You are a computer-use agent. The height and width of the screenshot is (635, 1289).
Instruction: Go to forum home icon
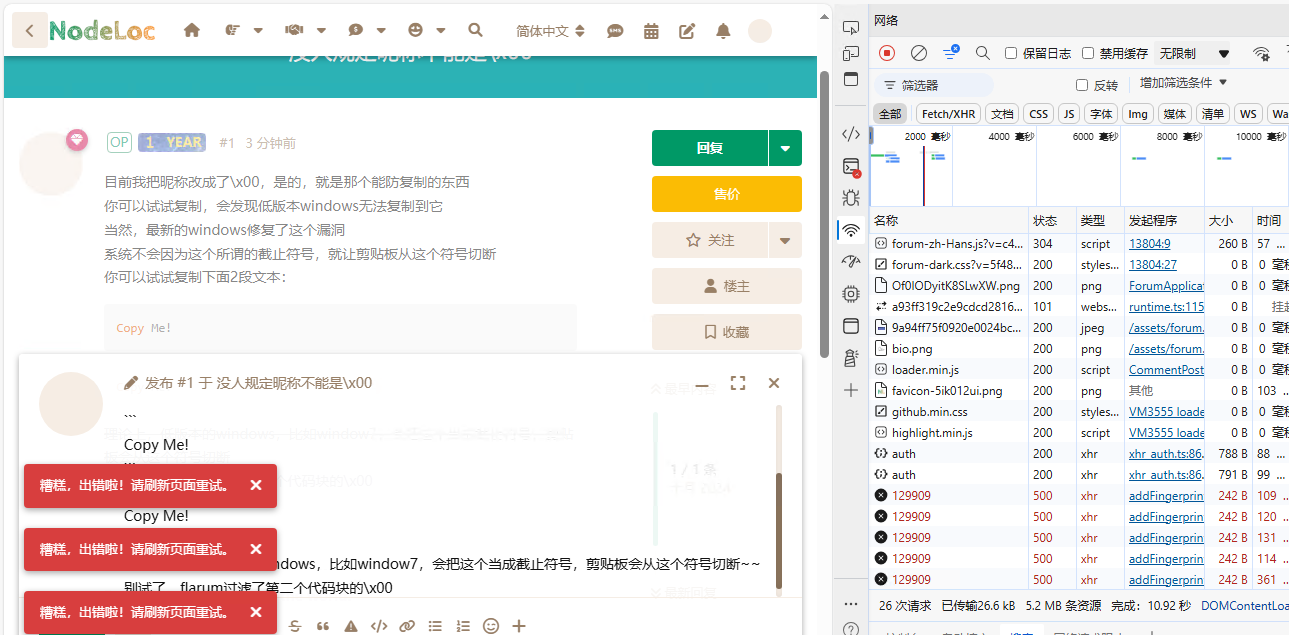tap(192, 31)
